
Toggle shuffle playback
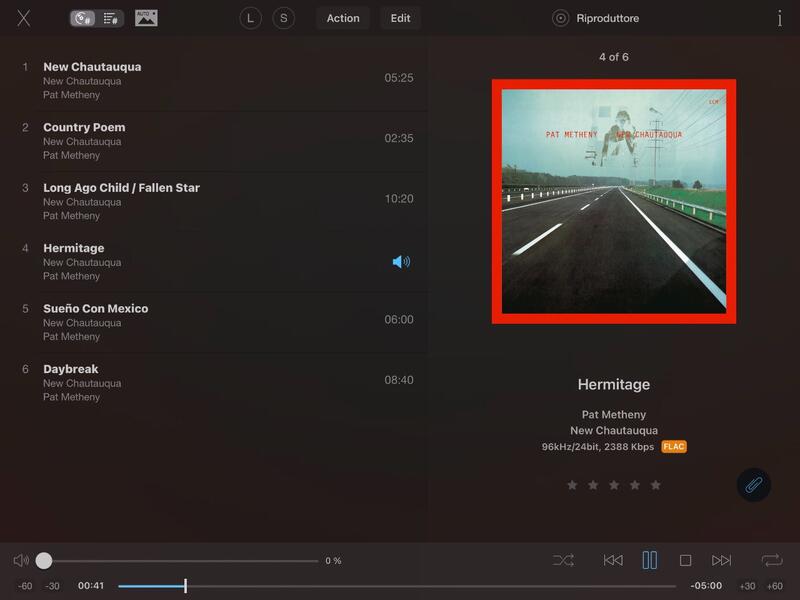563,561
